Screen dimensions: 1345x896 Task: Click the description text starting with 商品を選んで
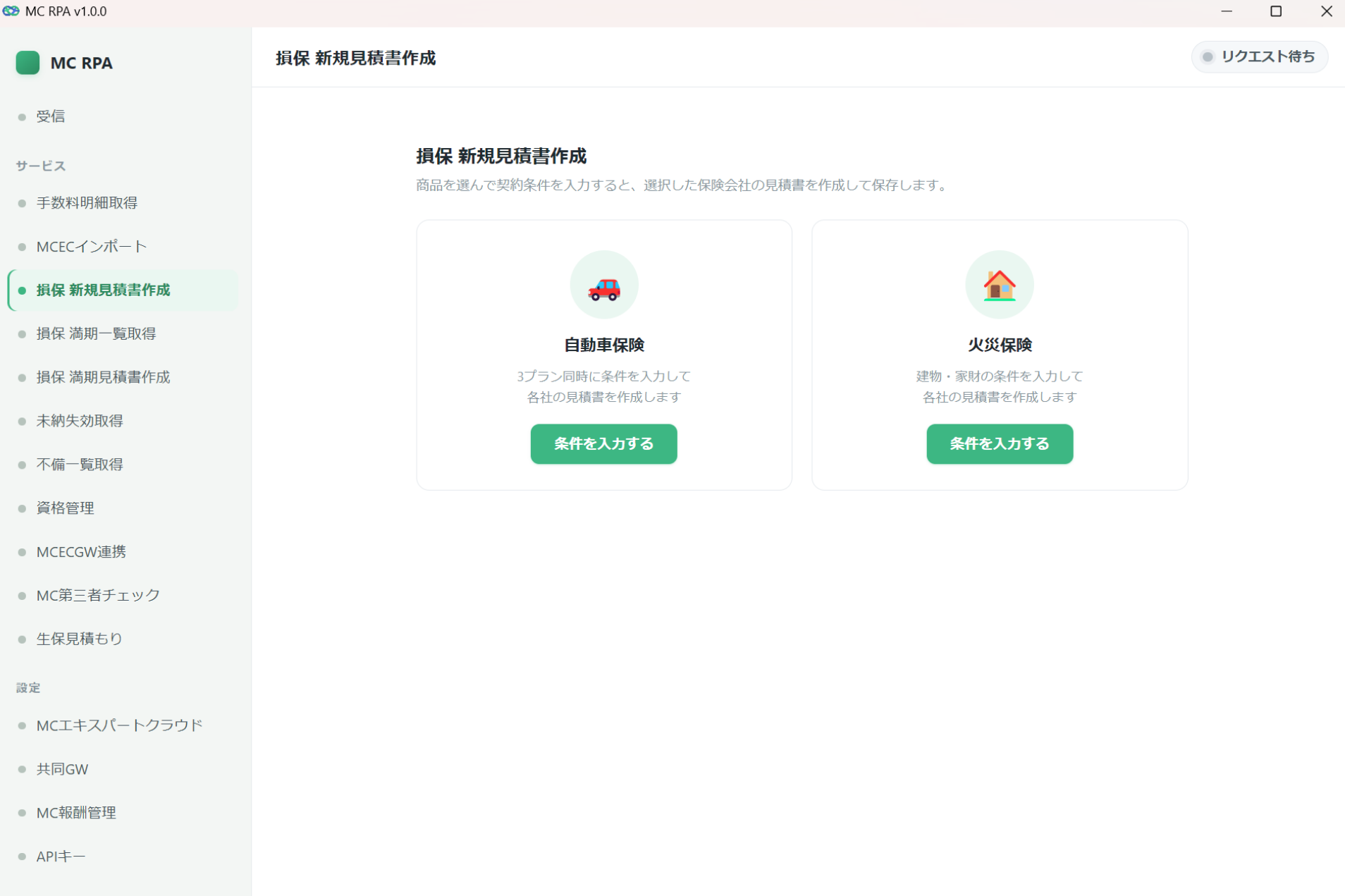pos(683,185)
